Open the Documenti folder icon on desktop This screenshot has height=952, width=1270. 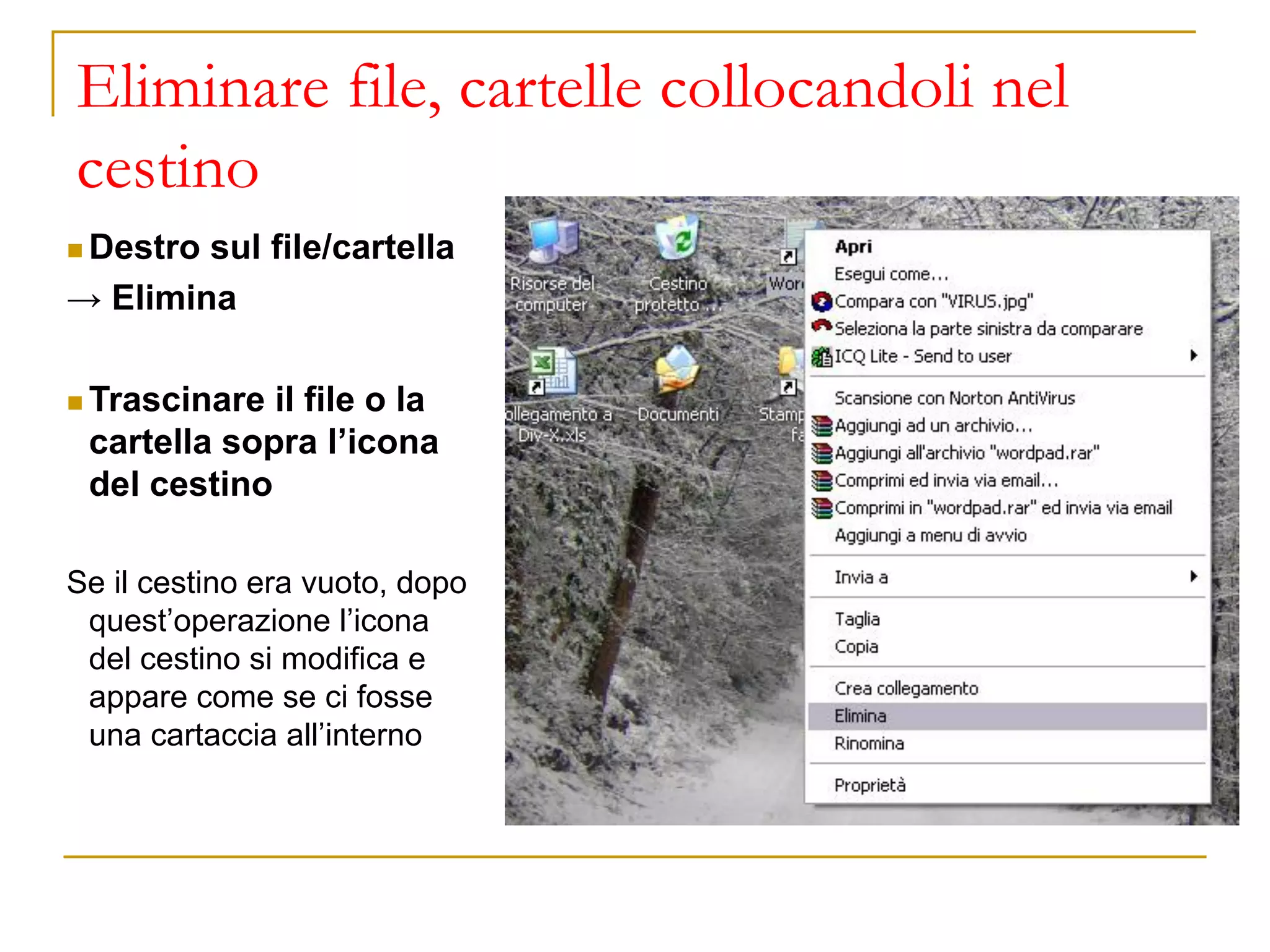[x=677, y=369]
